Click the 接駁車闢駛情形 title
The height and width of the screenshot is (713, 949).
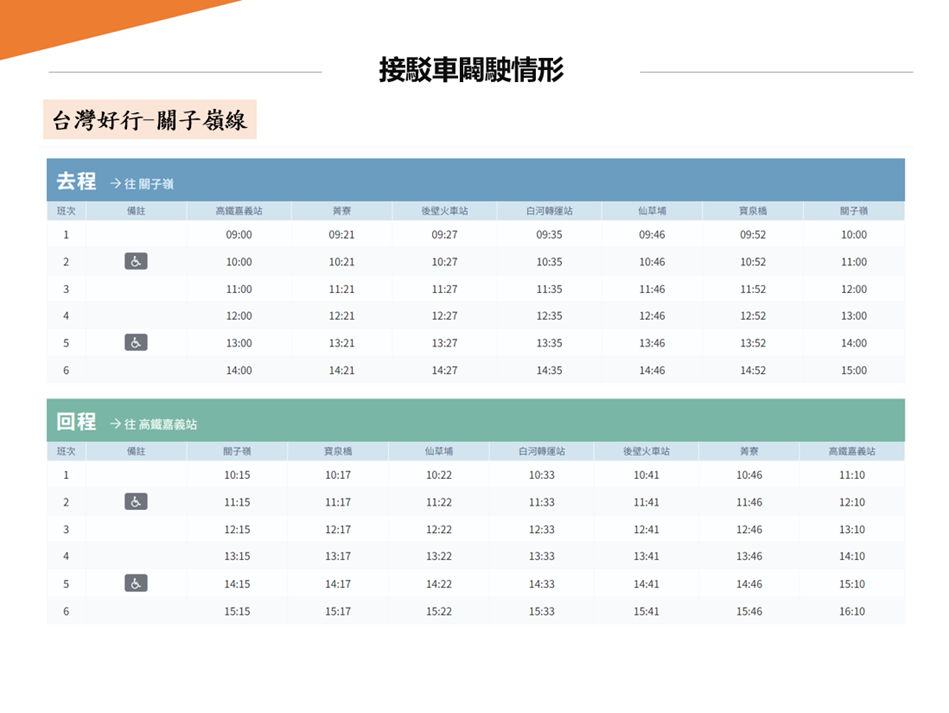pos(471,70)
